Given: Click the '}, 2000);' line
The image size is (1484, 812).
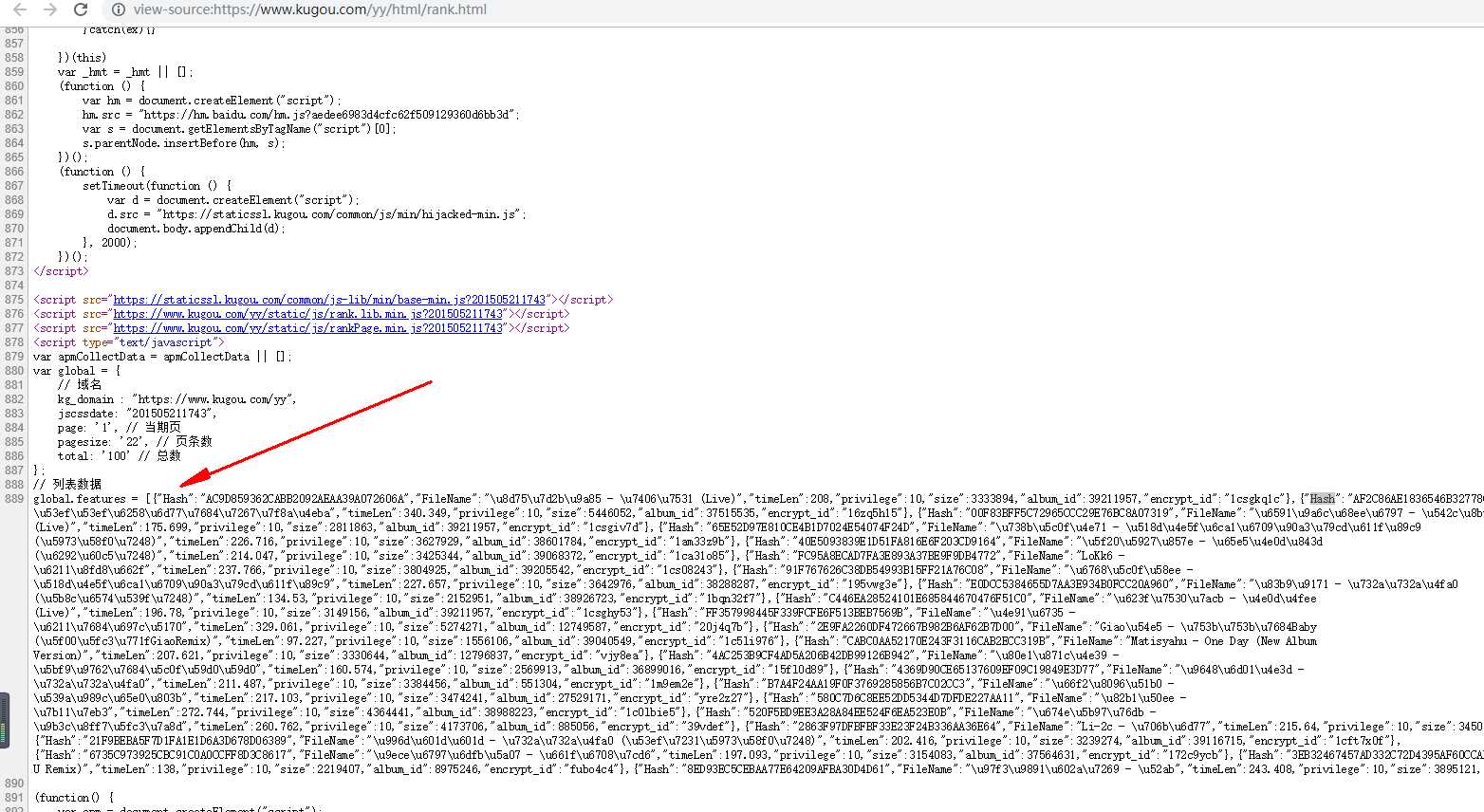Looking at the screenshot, I should pyautogui.click(x=109, y=243).
